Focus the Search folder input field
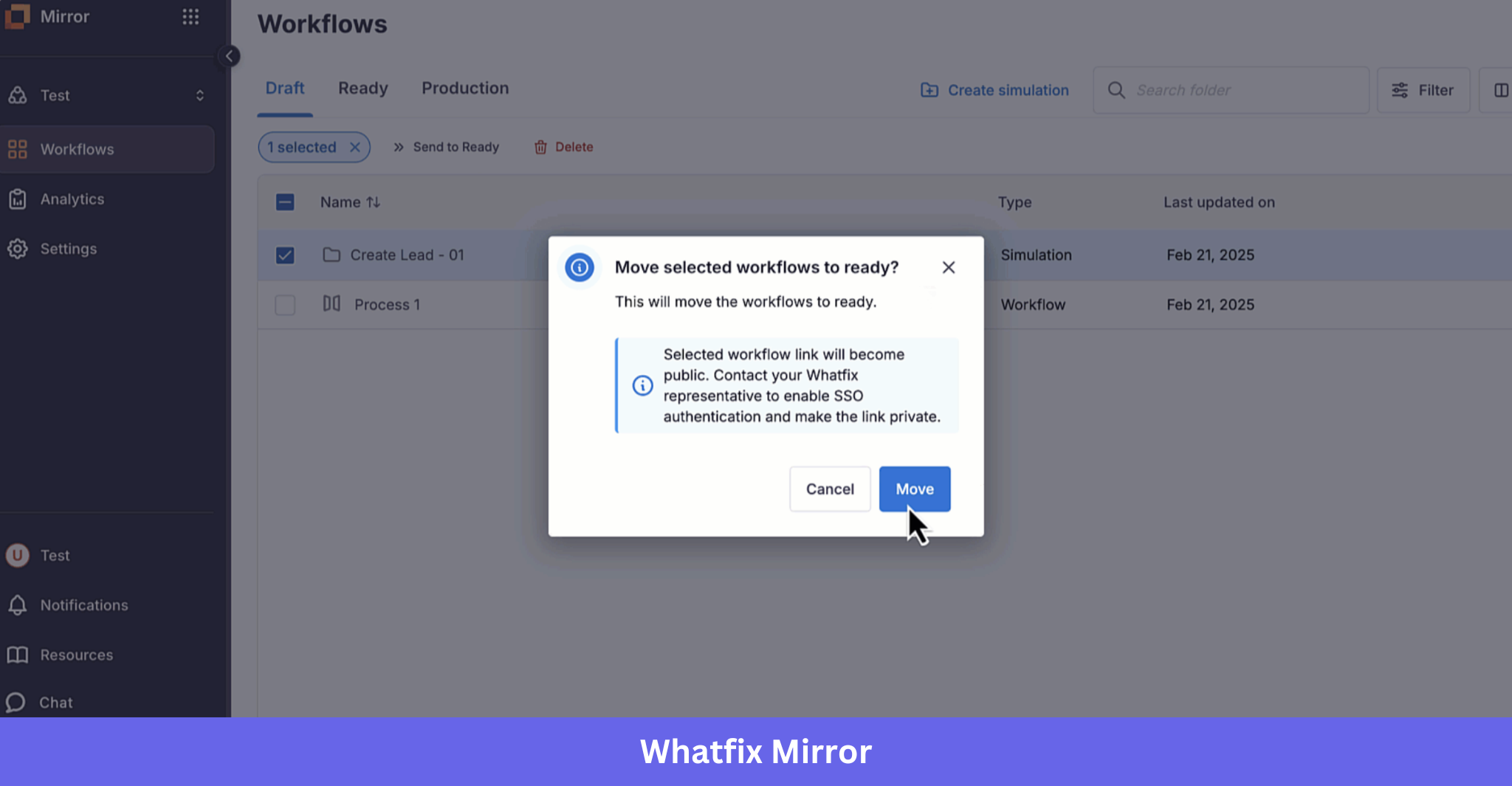The width and height of the screenshot is (1512, 786). click(1231, 90)
